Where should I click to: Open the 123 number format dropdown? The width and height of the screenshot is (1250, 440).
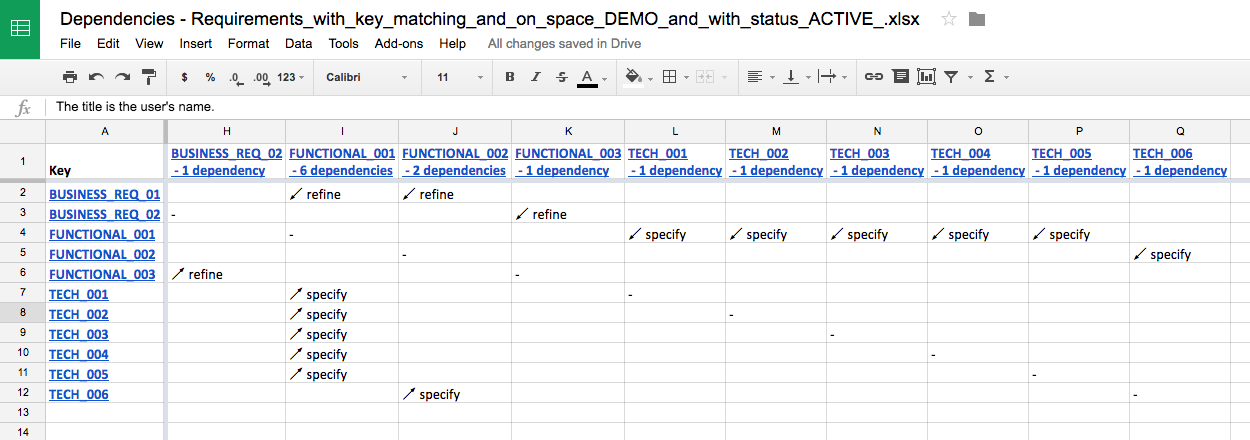coord(291,77)
